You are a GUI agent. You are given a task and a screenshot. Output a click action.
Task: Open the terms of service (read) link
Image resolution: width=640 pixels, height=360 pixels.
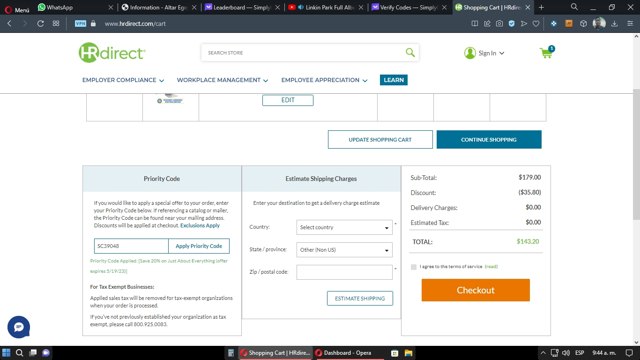491,267
